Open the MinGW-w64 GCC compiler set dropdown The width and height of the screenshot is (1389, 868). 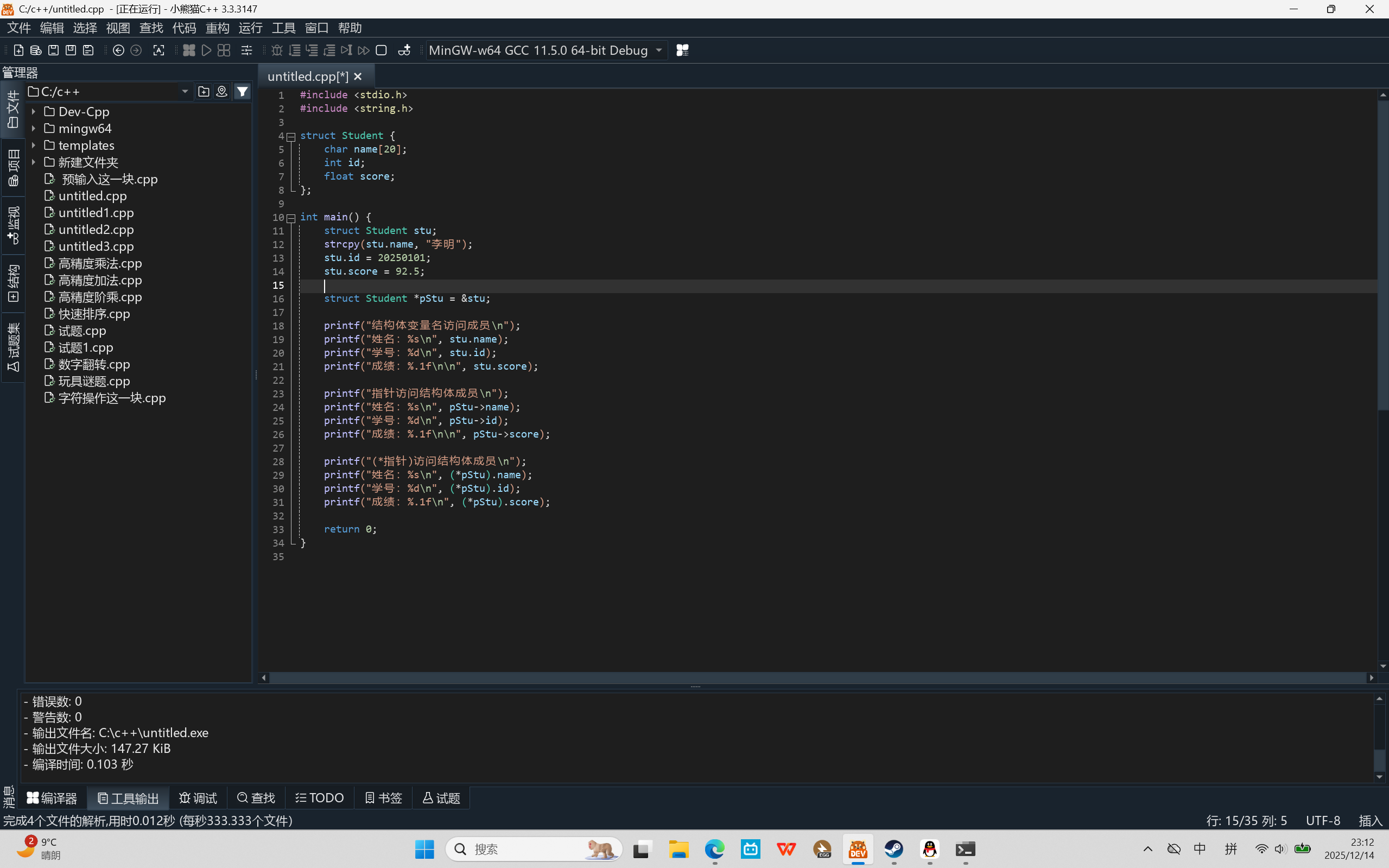(659, 50)
